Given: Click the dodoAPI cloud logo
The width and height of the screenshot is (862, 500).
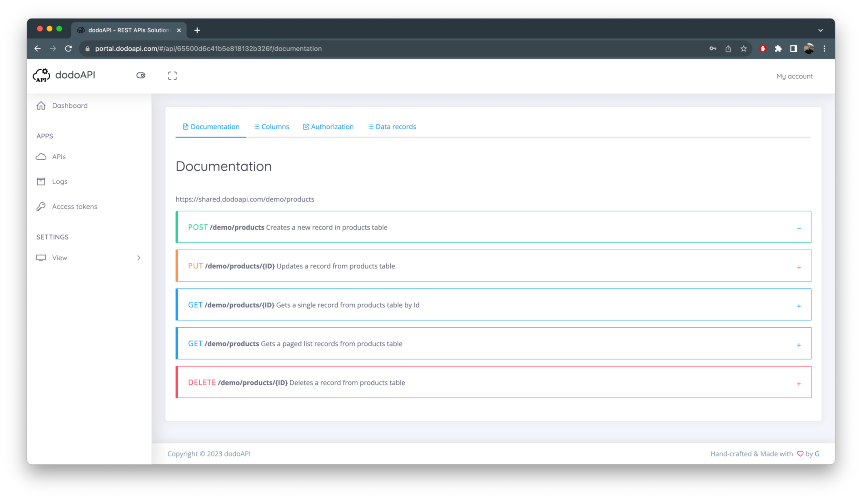Looking at the screenshot, I should (x=42, y=75).
